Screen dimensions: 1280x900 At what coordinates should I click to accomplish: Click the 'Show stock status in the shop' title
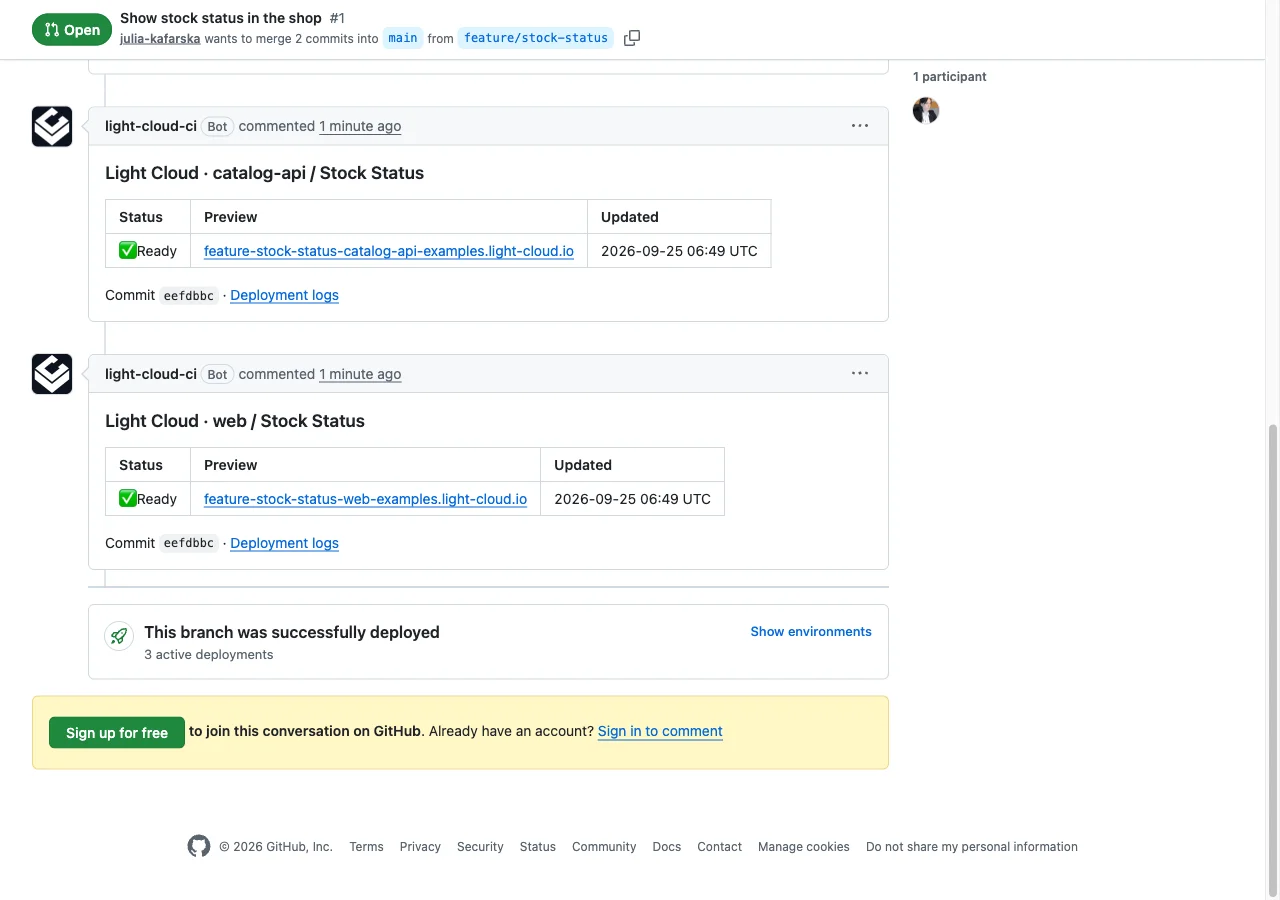point(221,18)
